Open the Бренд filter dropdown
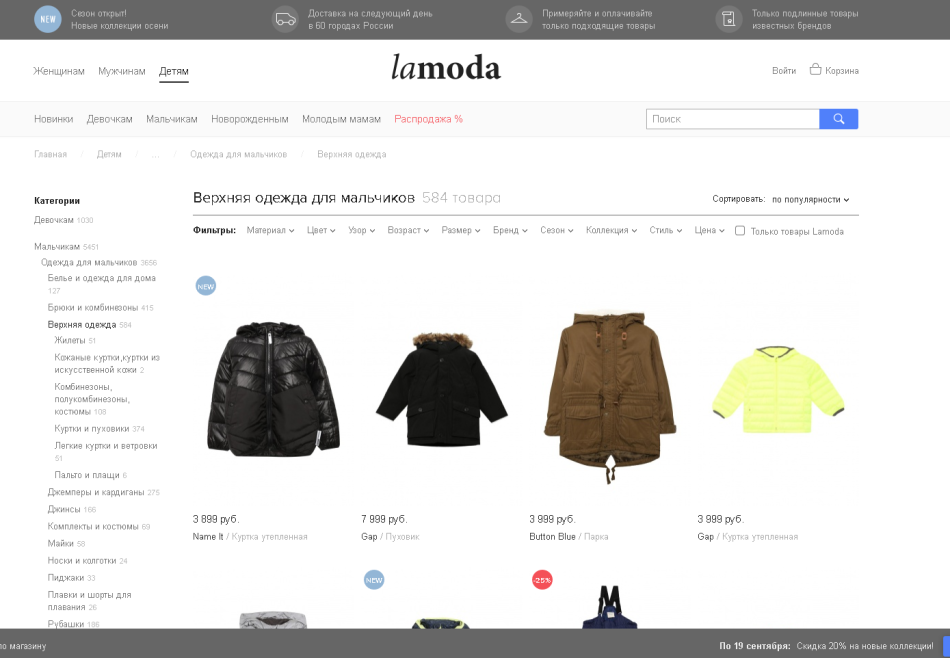Image resolution: width=950 pixels, height=658 pixels. tap(510, 230)
